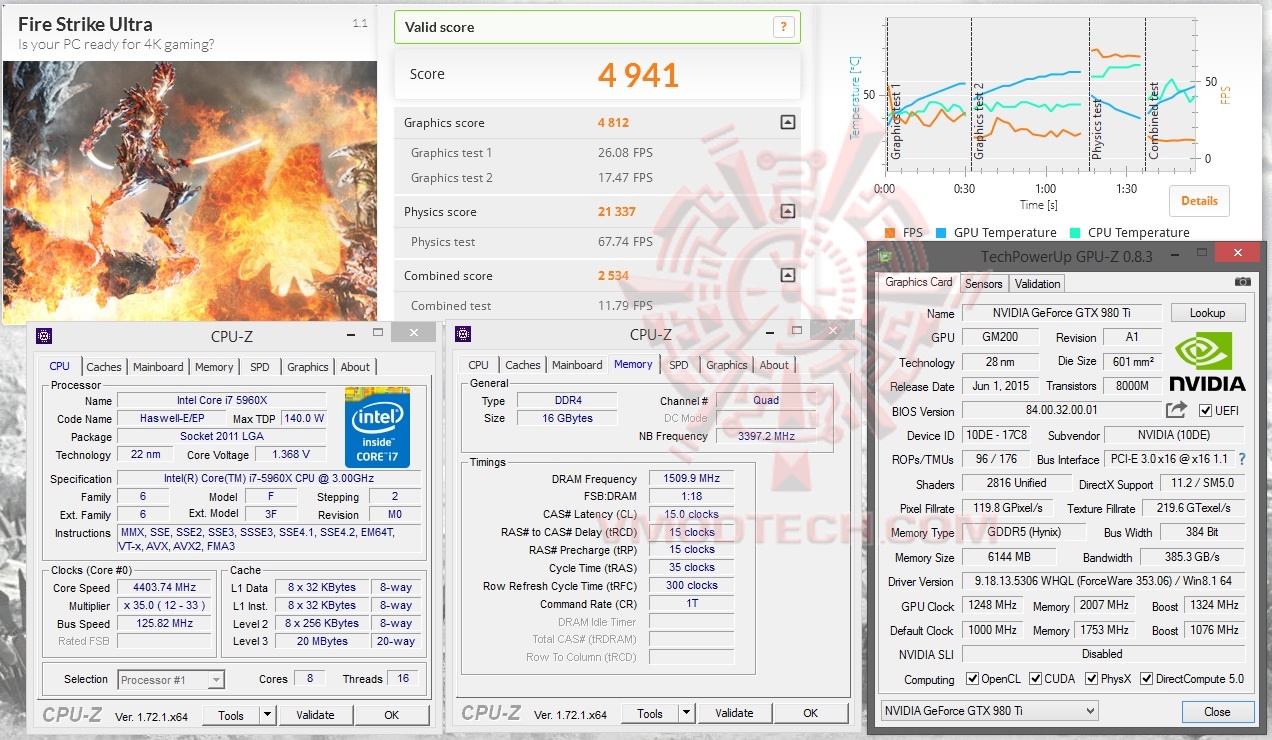Click the Lookup button in GPU-Z

coord(1207,313)
